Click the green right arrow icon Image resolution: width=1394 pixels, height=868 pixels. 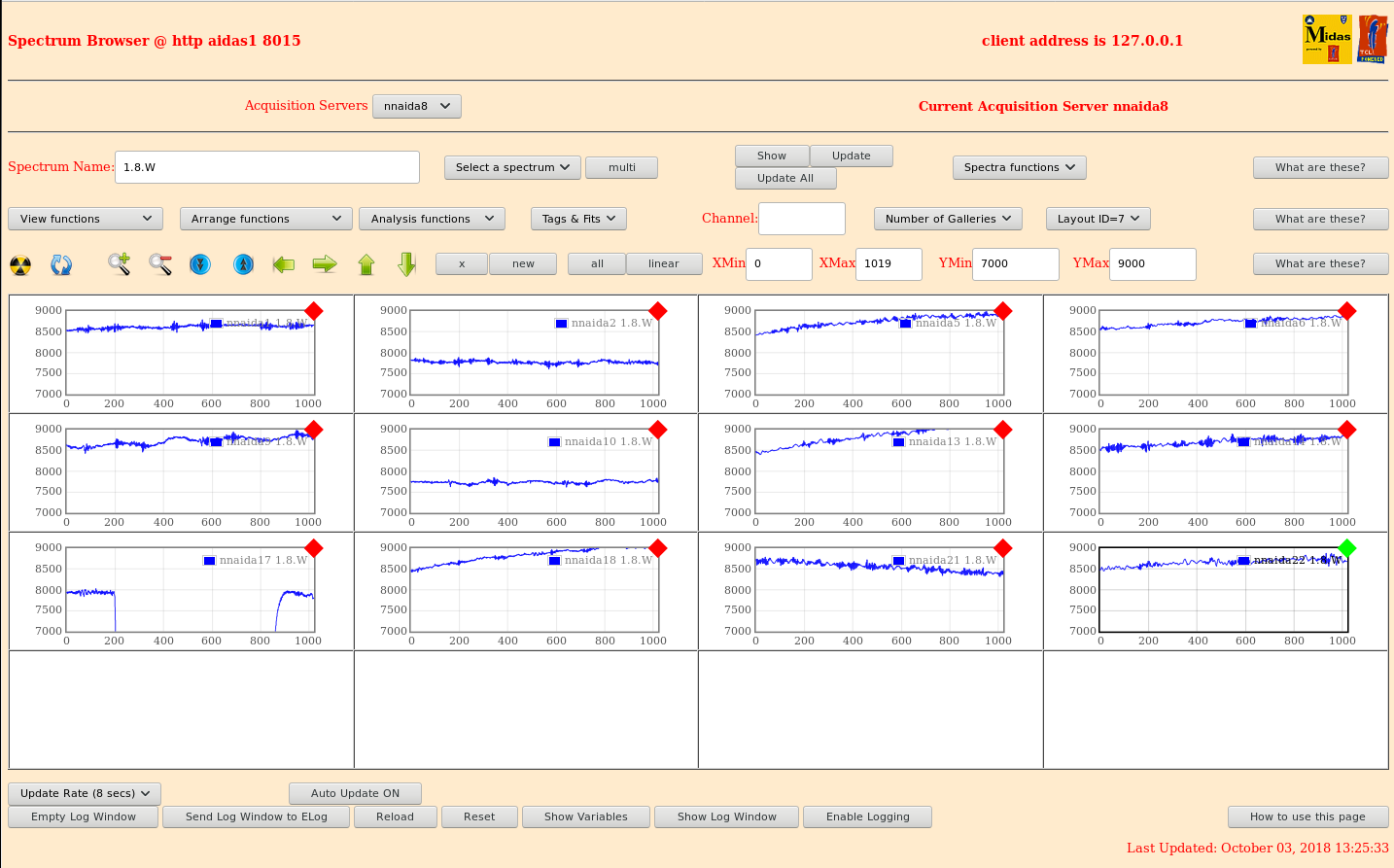coord(325,263)
